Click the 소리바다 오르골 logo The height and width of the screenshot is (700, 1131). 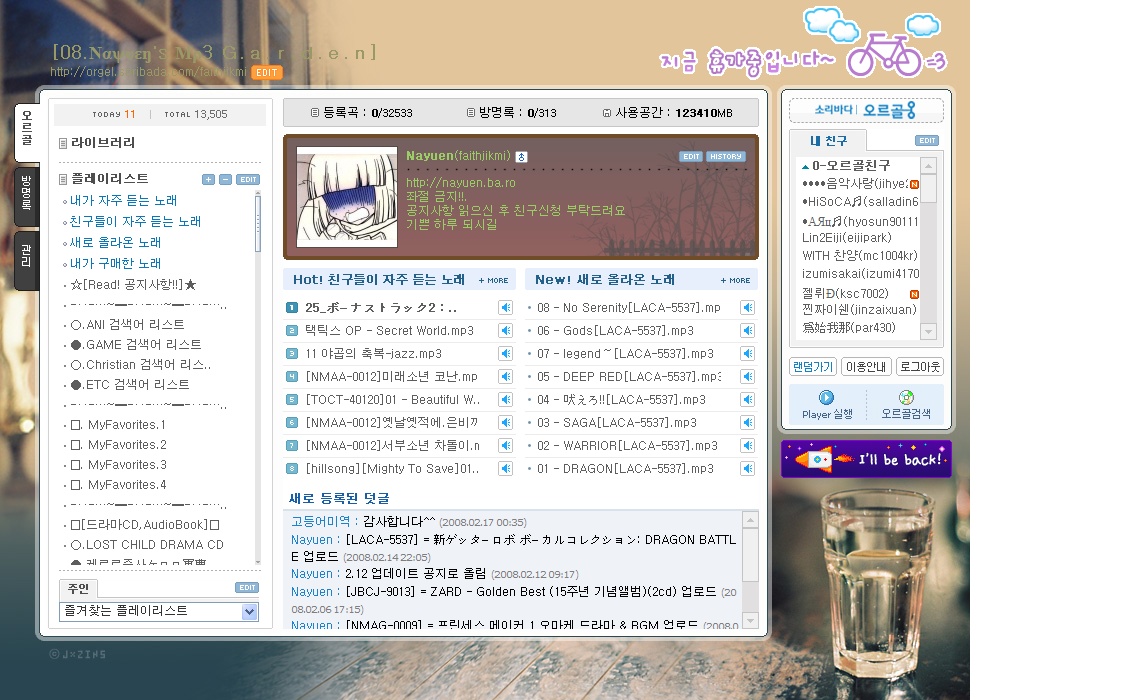pyautogui.click(x=866, y=110)
